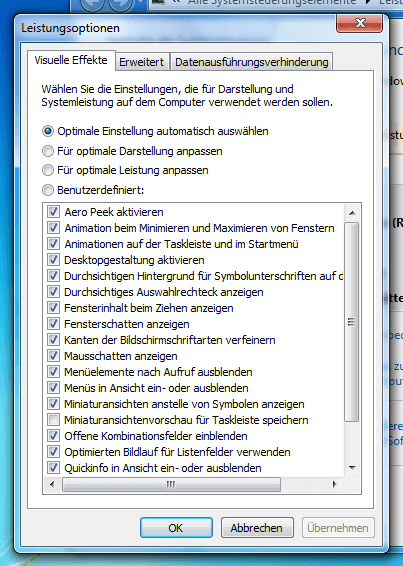Uncheck Aero Peek aktivieren
The height and width of the screenshot is (566, 403).
(x=53, y=212)
